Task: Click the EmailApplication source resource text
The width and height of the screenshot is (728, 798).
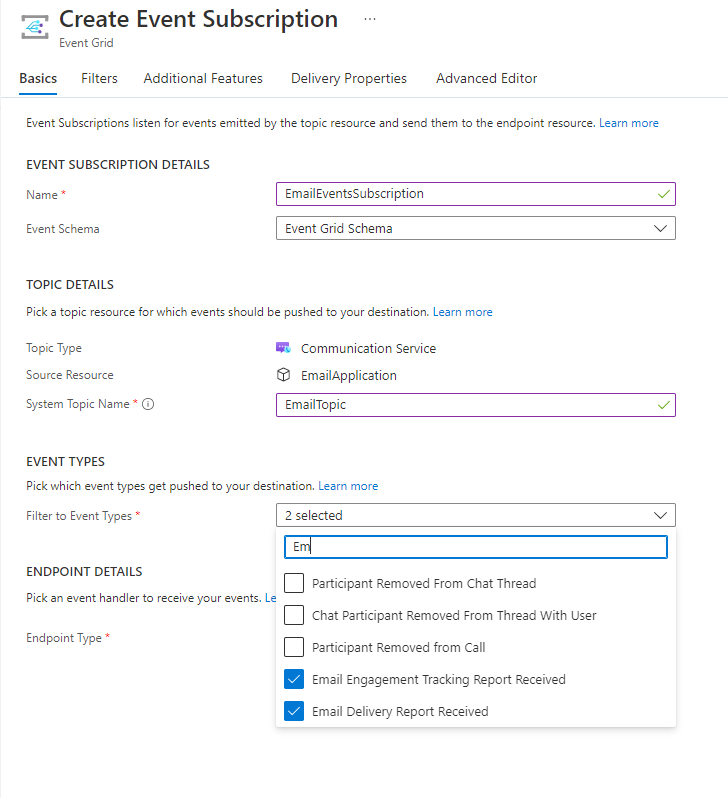Action: coord(349,376)
